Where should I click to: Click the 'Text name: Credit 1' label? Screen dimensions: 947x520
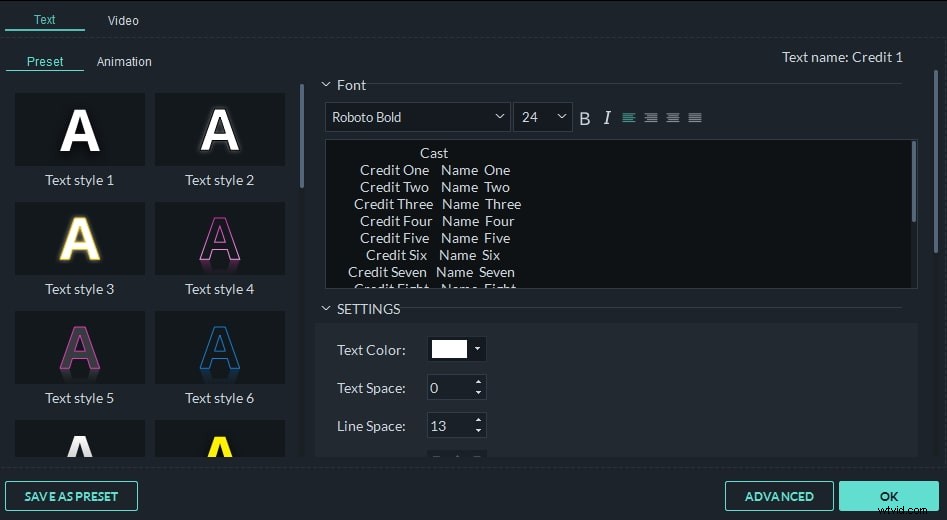842,57
